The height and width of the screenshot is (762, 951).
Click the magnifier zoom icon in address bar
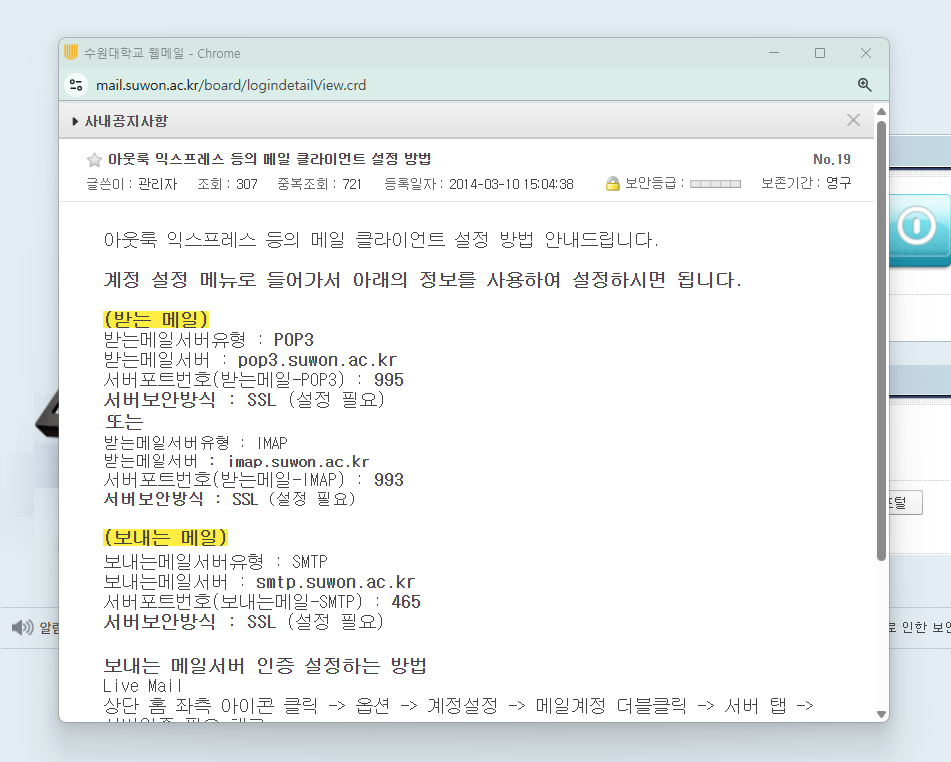(864, 85)
